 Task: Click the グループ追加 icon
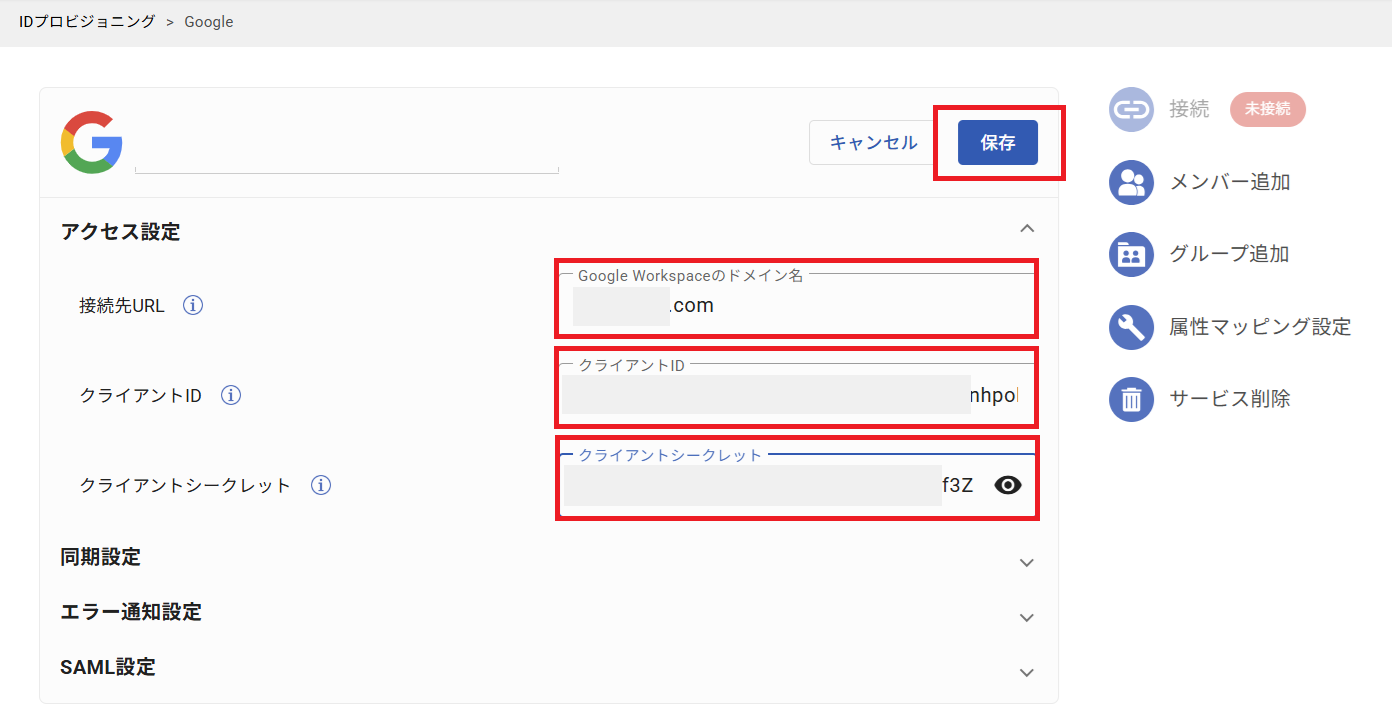(x=1131, y=254)
